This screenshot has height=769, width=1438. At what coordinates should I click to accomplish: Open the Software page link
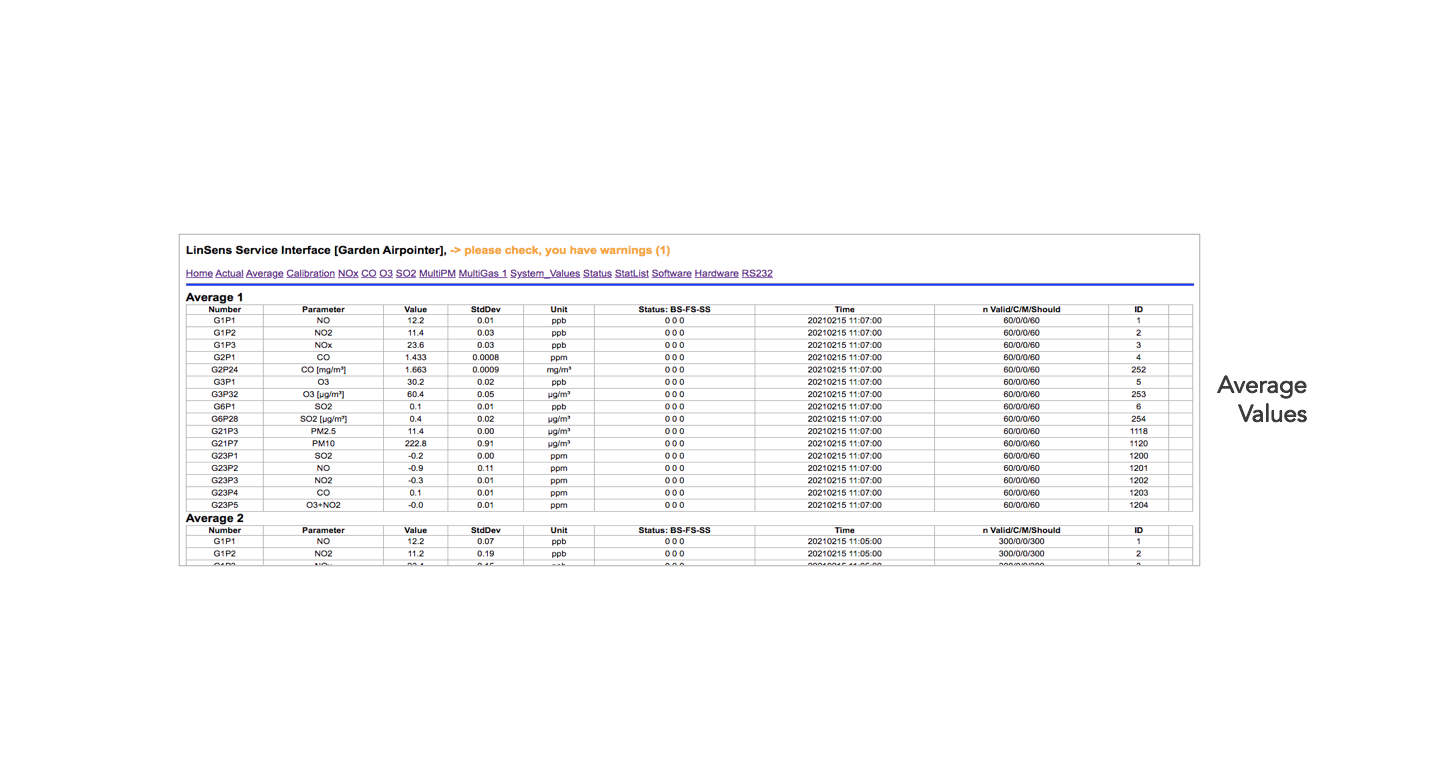(x=672, y=273)
